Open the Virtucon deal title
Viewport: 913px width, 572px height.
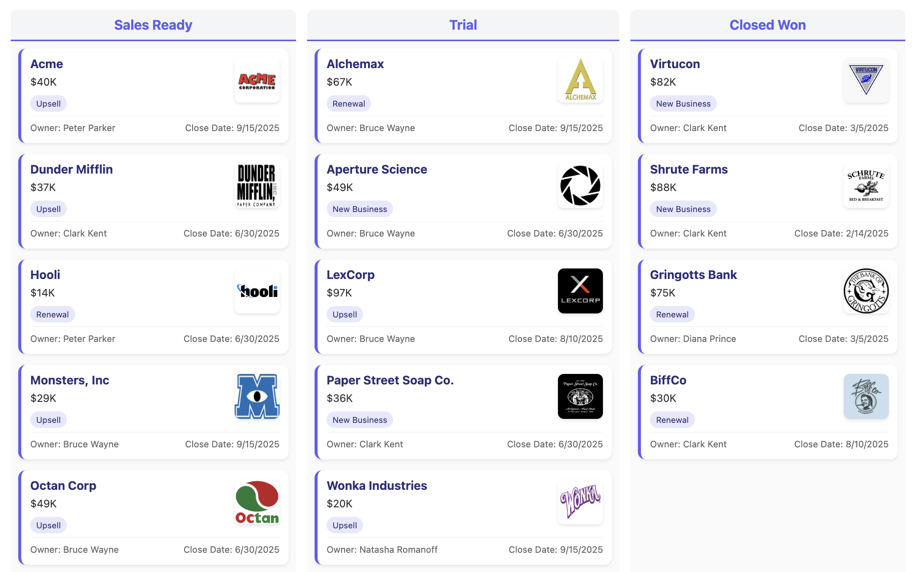[675, 64]
